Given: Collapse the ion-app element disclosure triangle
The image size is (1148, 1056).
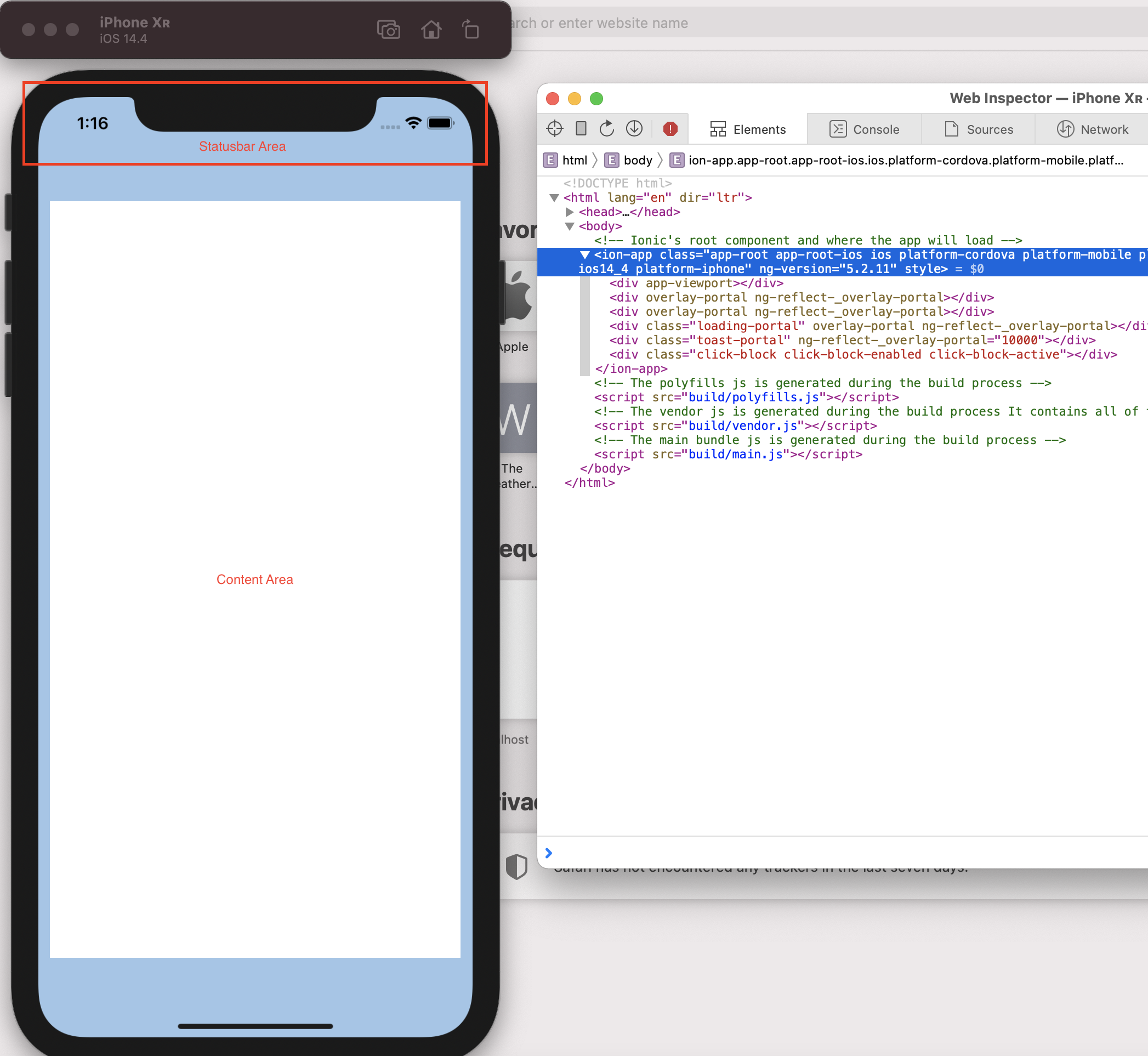Looking at the screenshot, I should tap(584, 255).
